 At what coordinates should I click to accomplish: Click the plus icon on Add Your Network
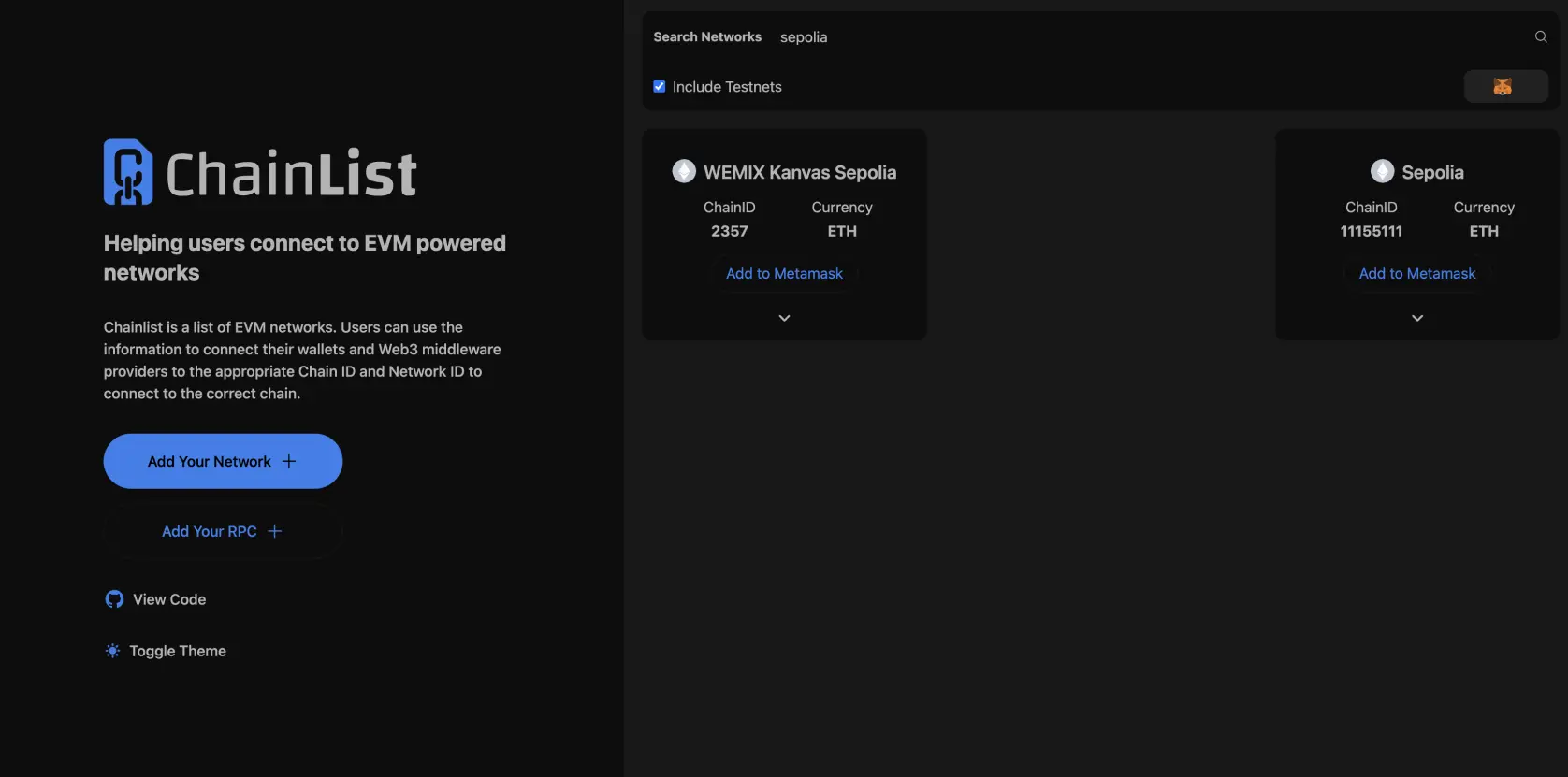click(x=289, y=461)
